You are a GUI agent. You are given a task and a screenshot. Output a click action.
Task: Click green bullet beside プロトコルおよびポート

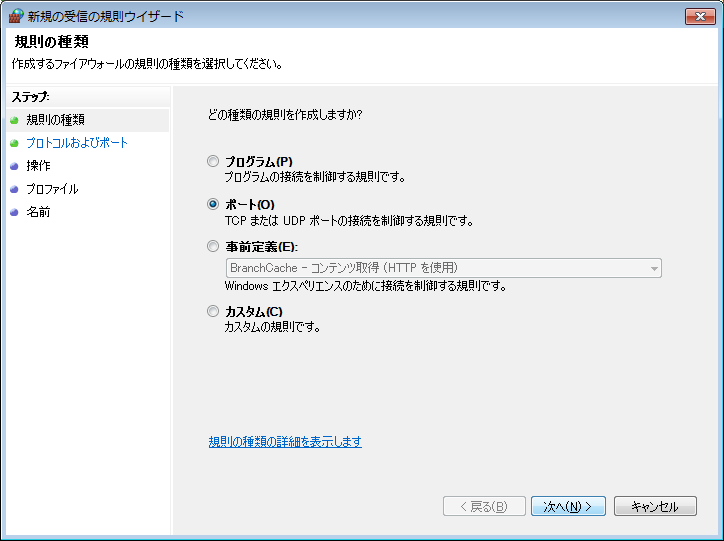pos(14,144)
